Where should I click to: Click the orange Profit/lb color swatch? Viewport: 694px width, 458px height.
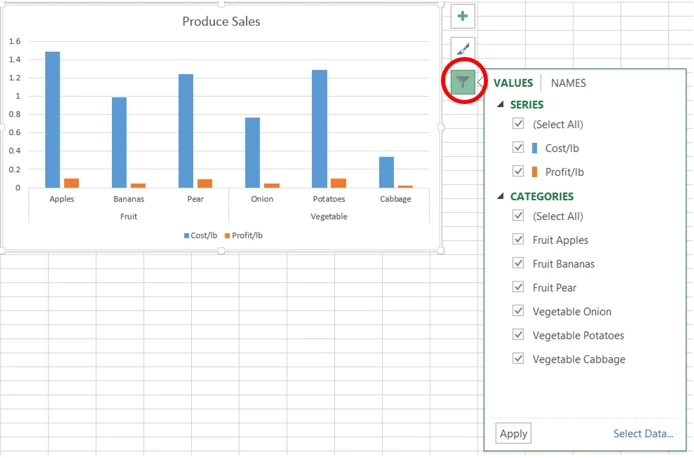(535, 171)
